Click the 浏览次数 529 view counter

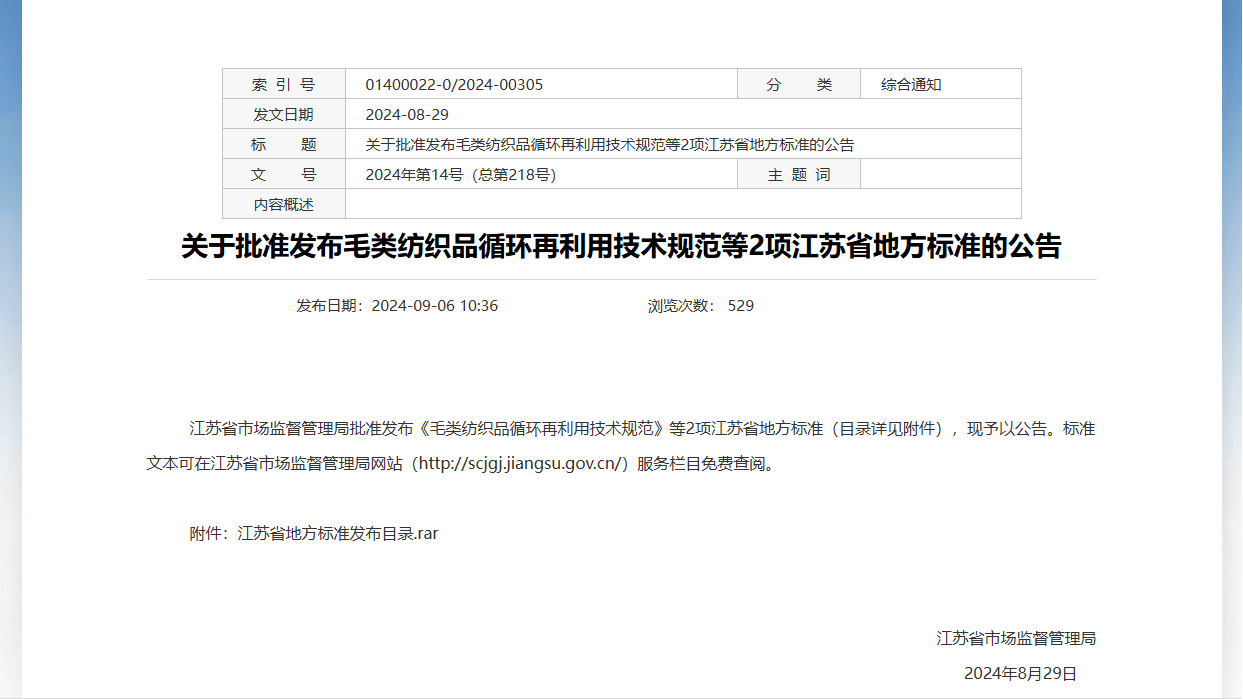pyautogui.click(x=700, y=306)
